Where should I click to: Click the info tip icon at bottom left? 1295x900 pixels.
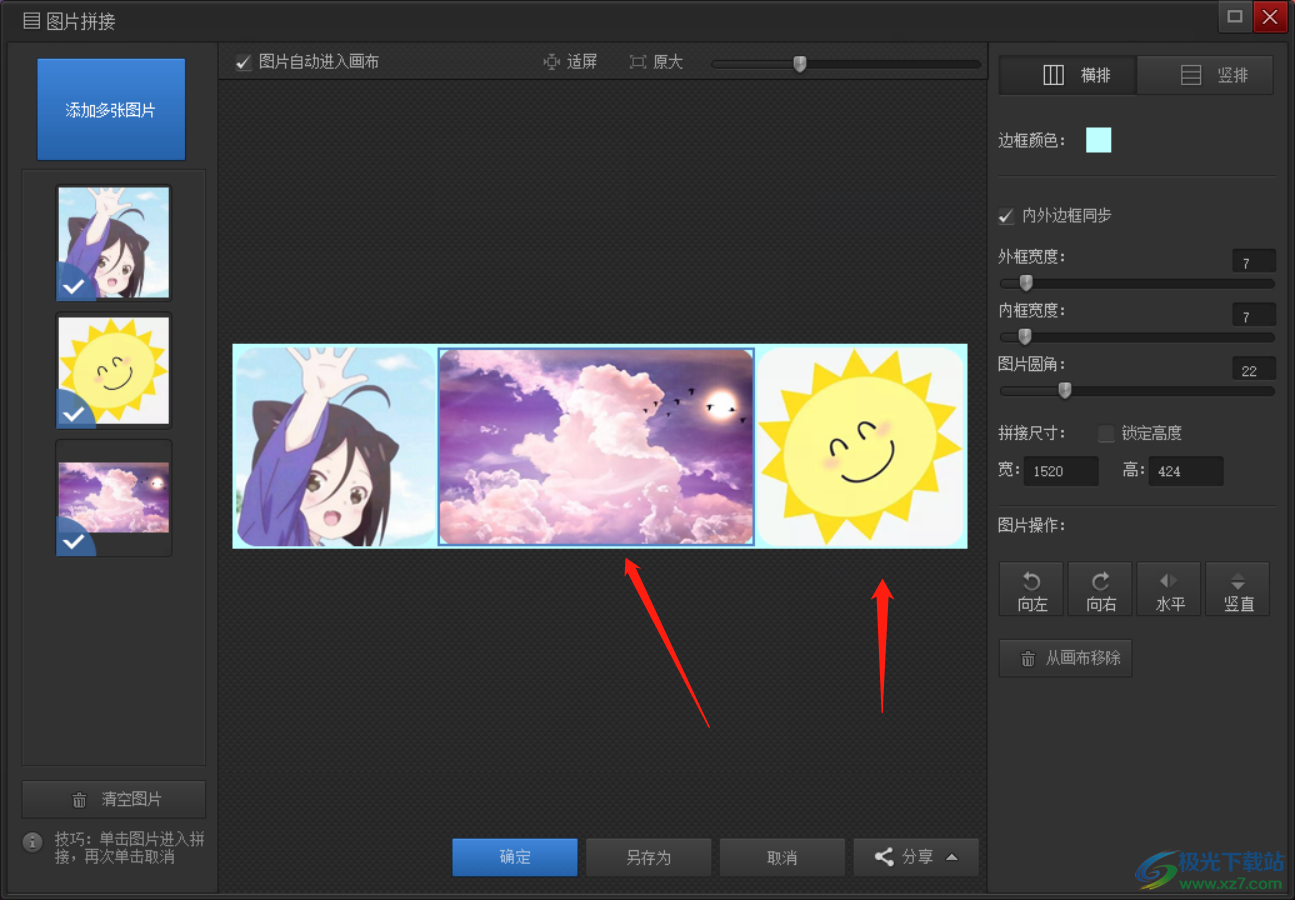tap(33, 842)
